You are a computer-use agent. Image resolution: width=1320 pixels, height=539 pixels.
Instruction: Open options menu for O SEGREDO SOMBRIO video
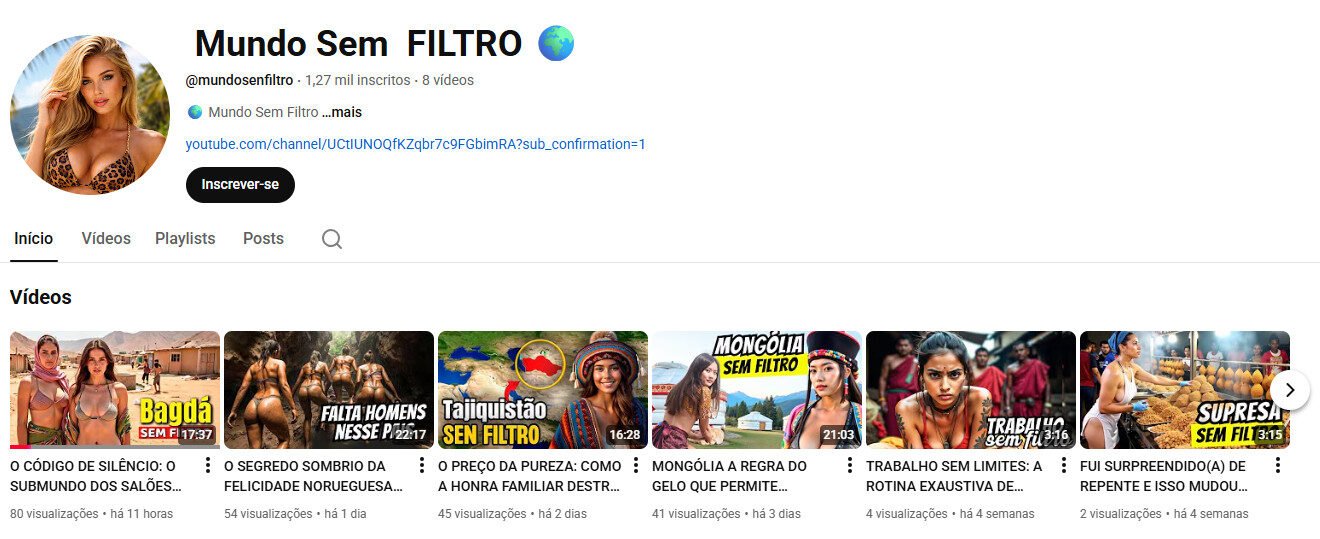pyautogui.click(x=422, y=466)
